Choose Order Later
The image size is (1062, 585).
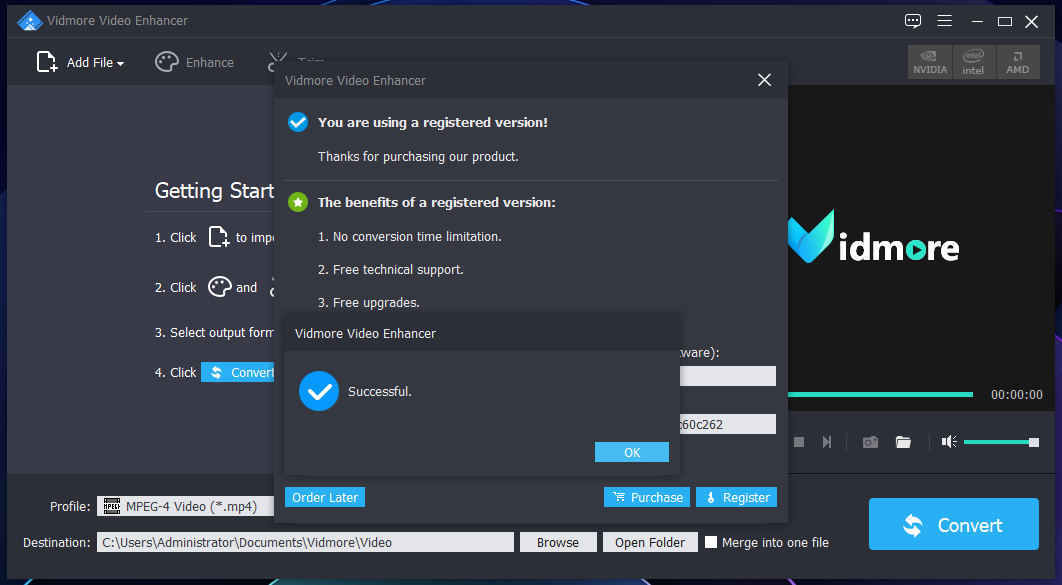pos(325,497)
